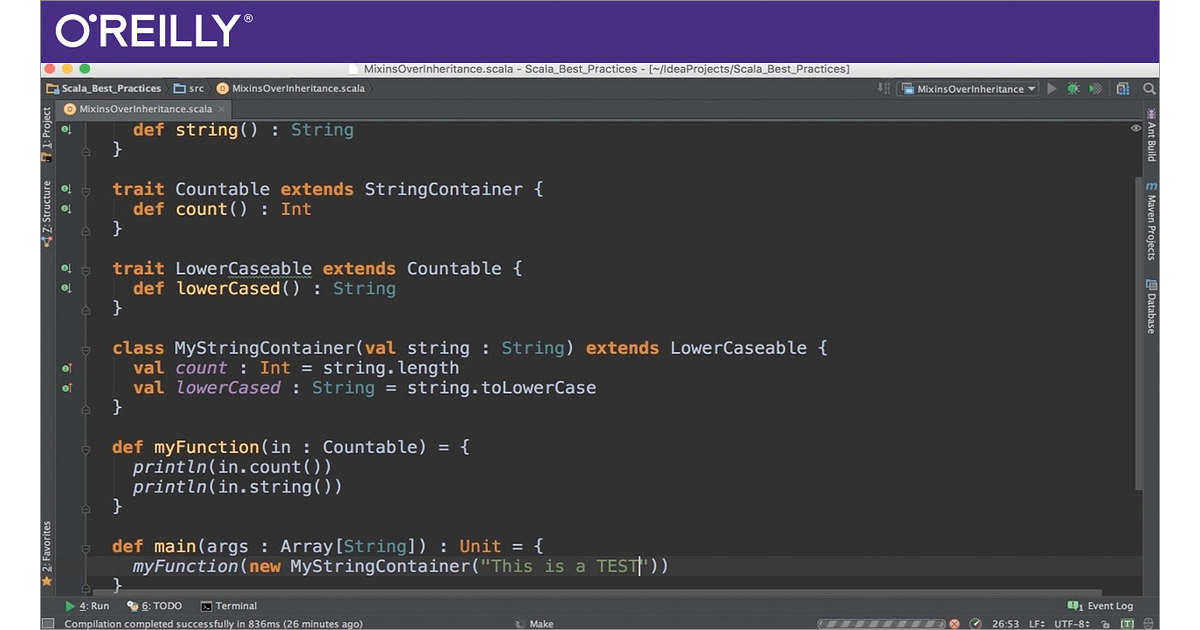
Task: Toggle read-only mode via status bar lock
Action: point(1106,622)
